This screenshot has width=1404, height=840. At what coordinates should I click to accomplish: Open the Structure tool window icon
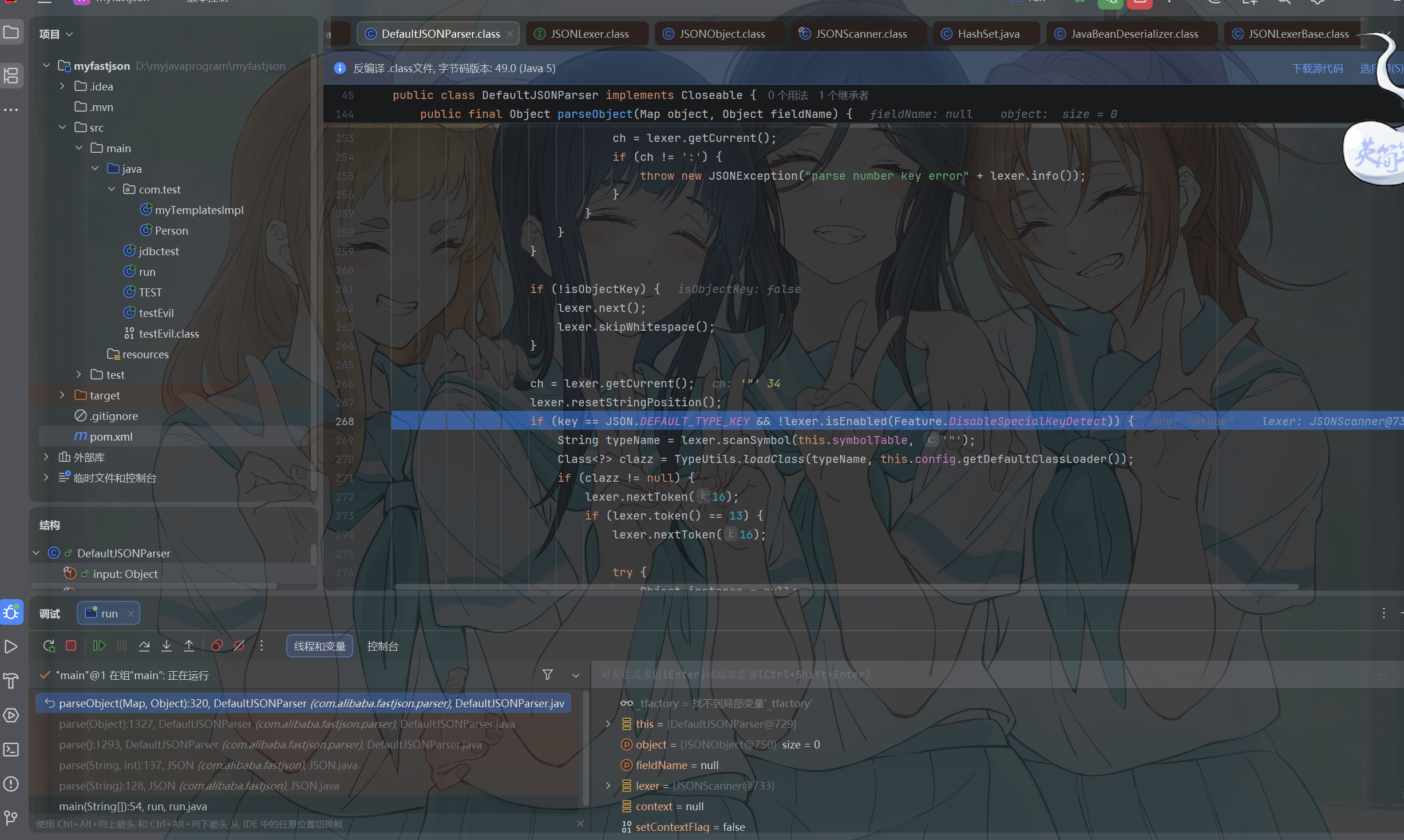11,75
